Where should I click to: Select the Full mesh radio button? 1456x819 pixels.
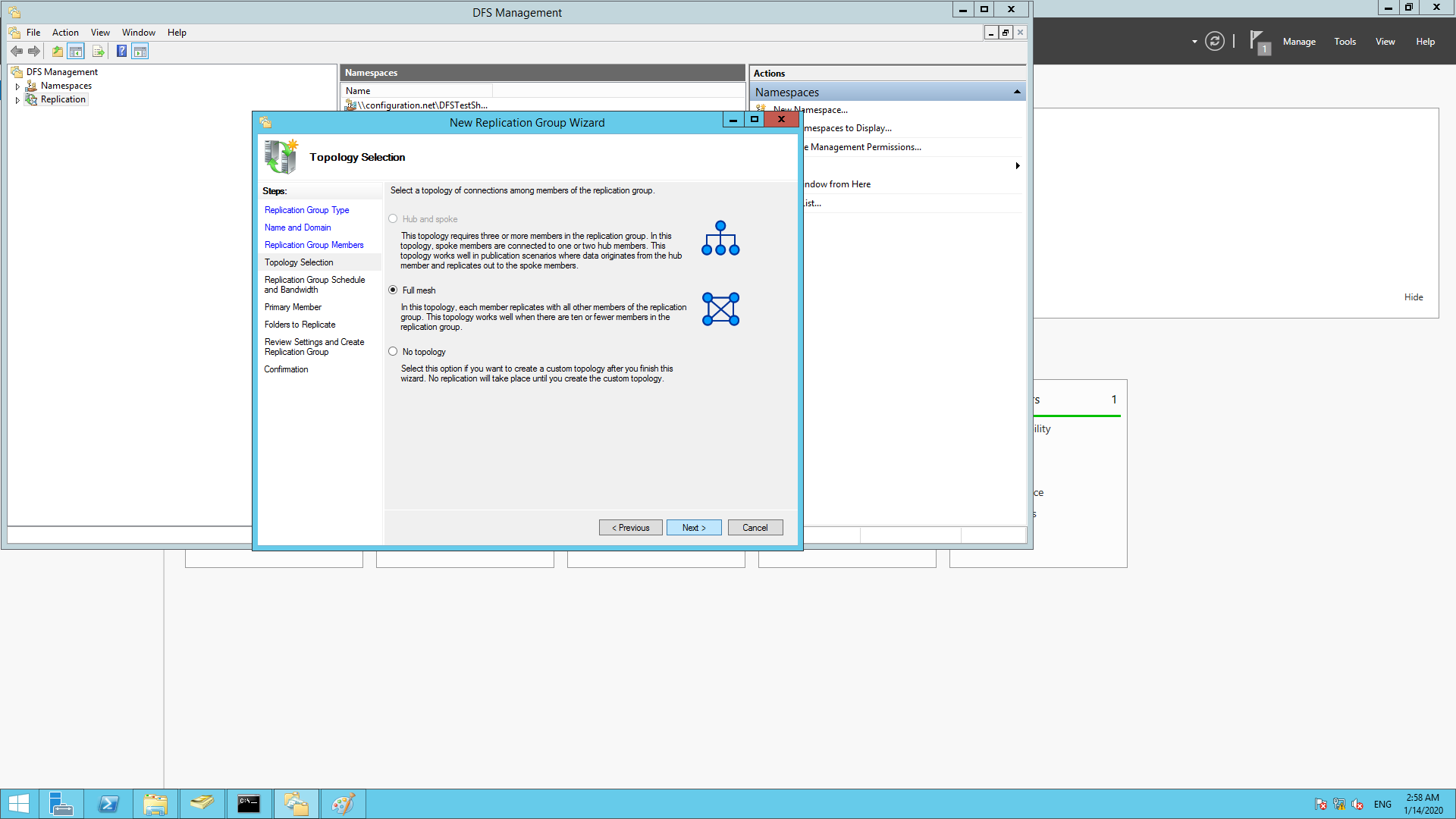(393, 290)
